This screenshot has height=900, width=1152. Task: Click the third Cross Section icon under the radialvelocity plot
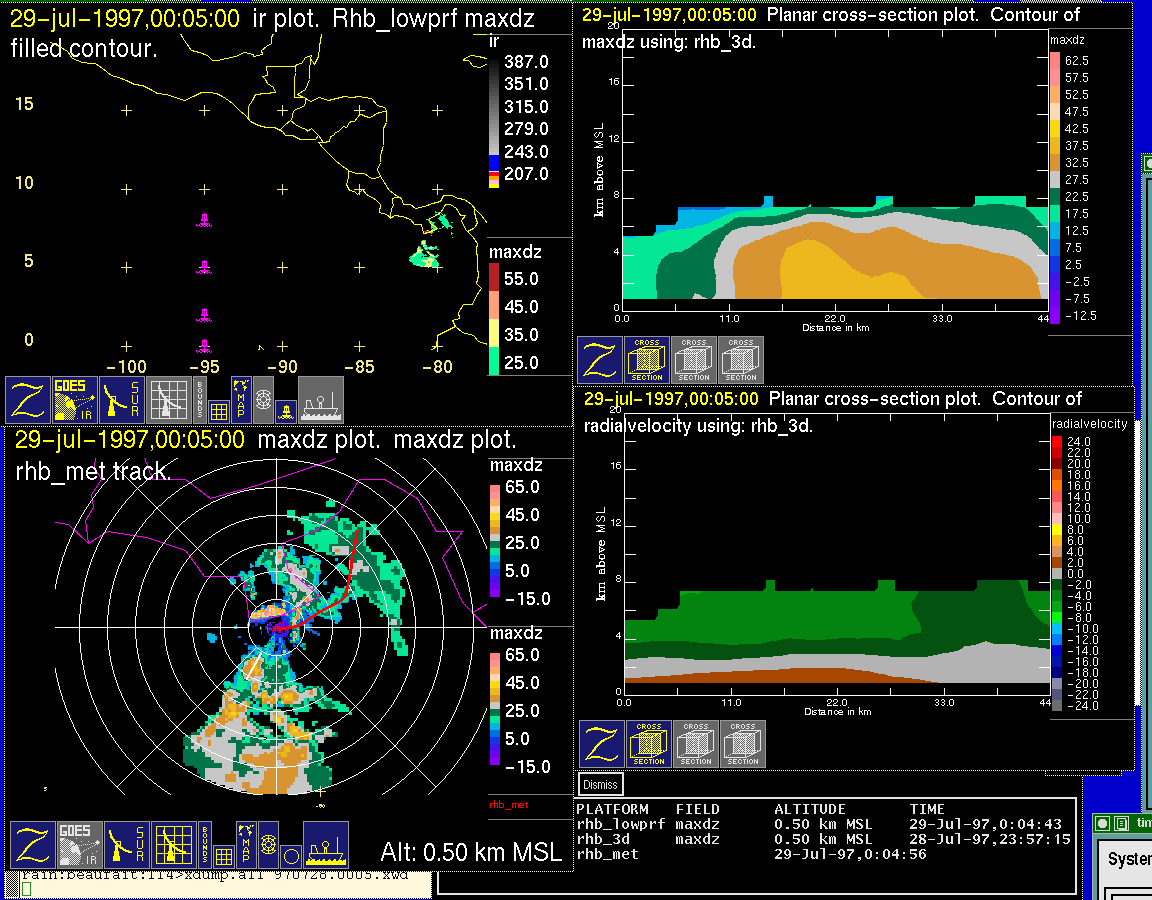click(x=743, y=744)
